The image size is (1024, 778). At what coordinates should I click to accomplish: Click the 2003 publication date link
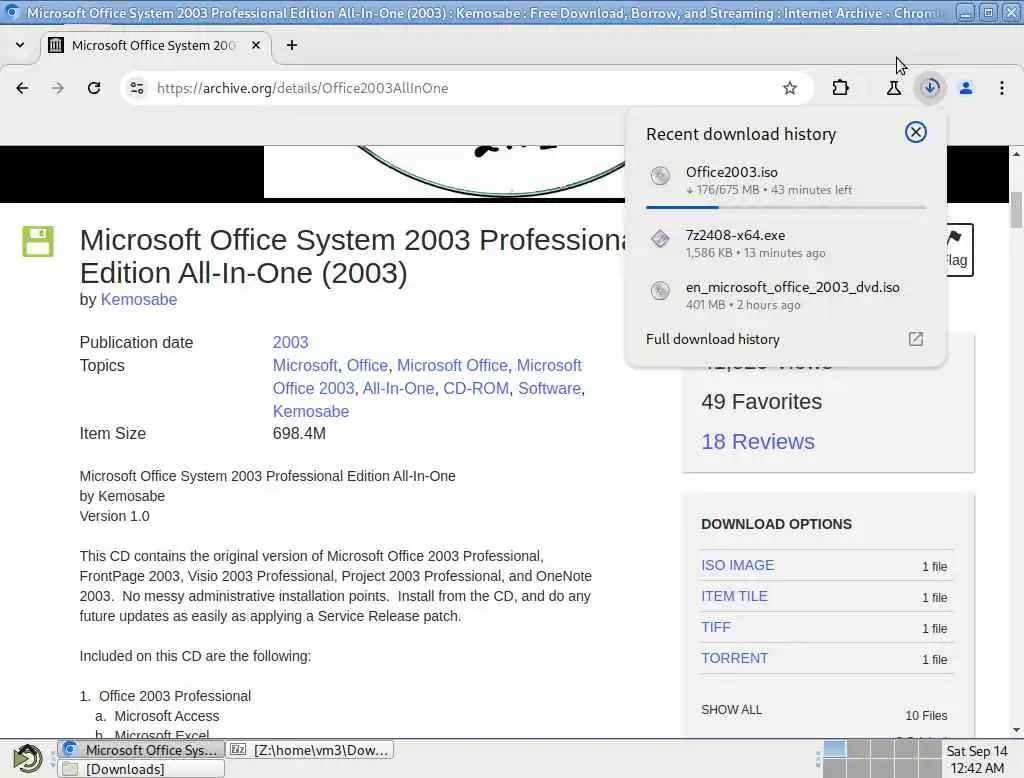point(291,342)
